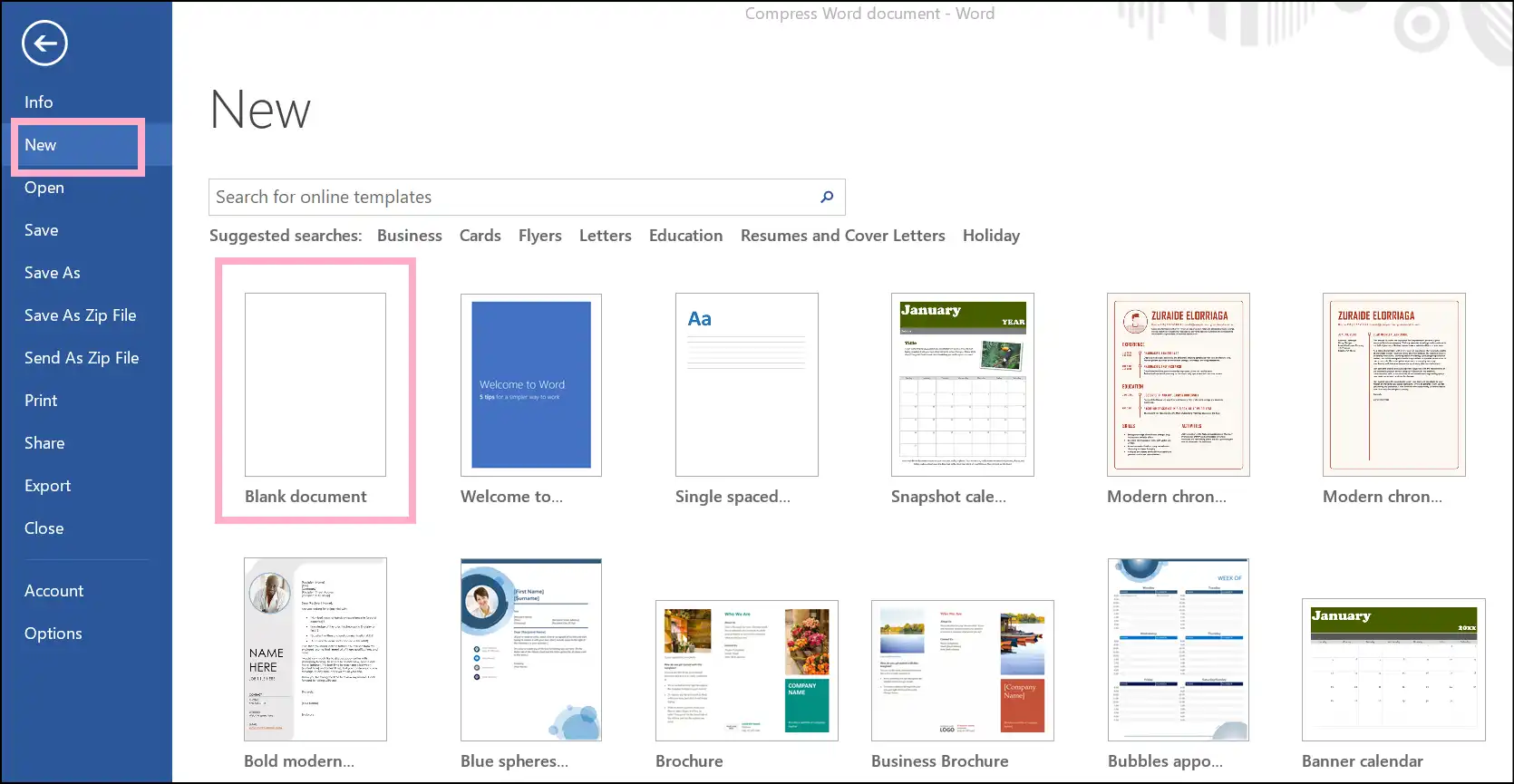Open the Print page
This screenshot has width=1514, height=784.
coord(41,401)
